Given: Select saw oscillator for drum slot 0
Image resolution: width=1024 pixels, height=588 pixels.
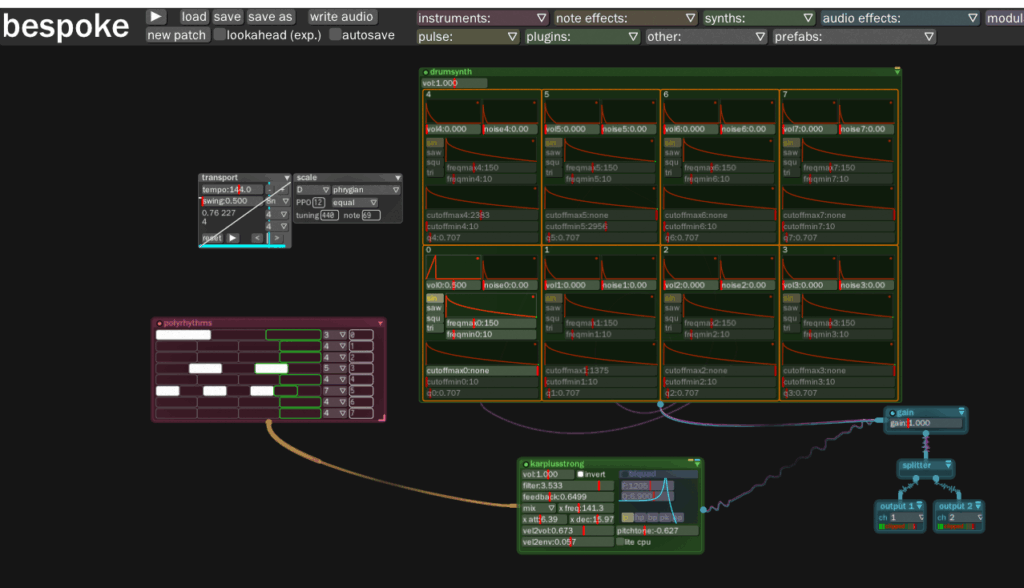Looking at the screenshot, I should tap(434, 308).
